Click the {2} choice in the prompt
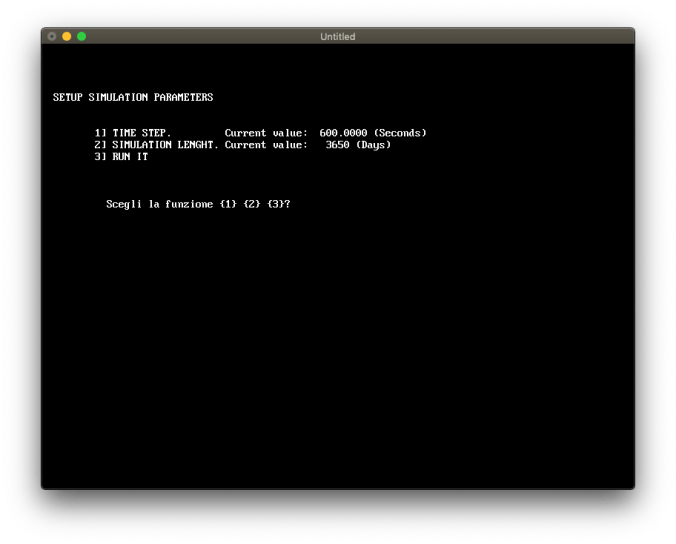The width and height of the screenshot is (676, 544). point(251,204)
